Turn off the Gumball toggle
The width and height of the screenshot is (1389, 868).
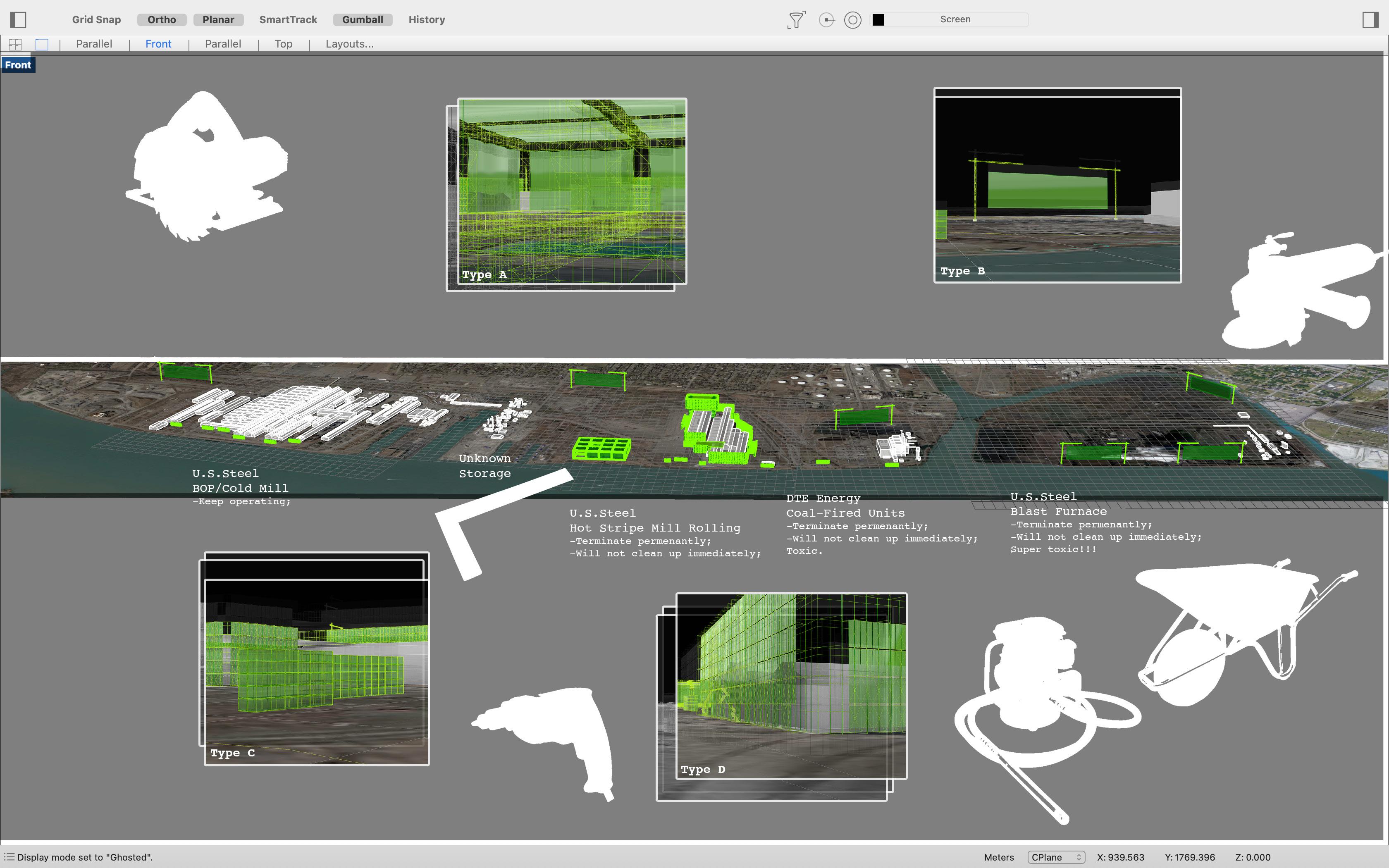click(362, 19)
